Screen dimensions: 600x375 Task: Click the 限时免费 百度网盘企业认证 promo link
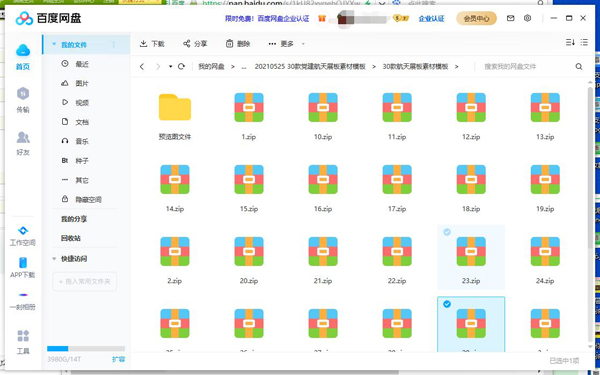tap(267, 18)
